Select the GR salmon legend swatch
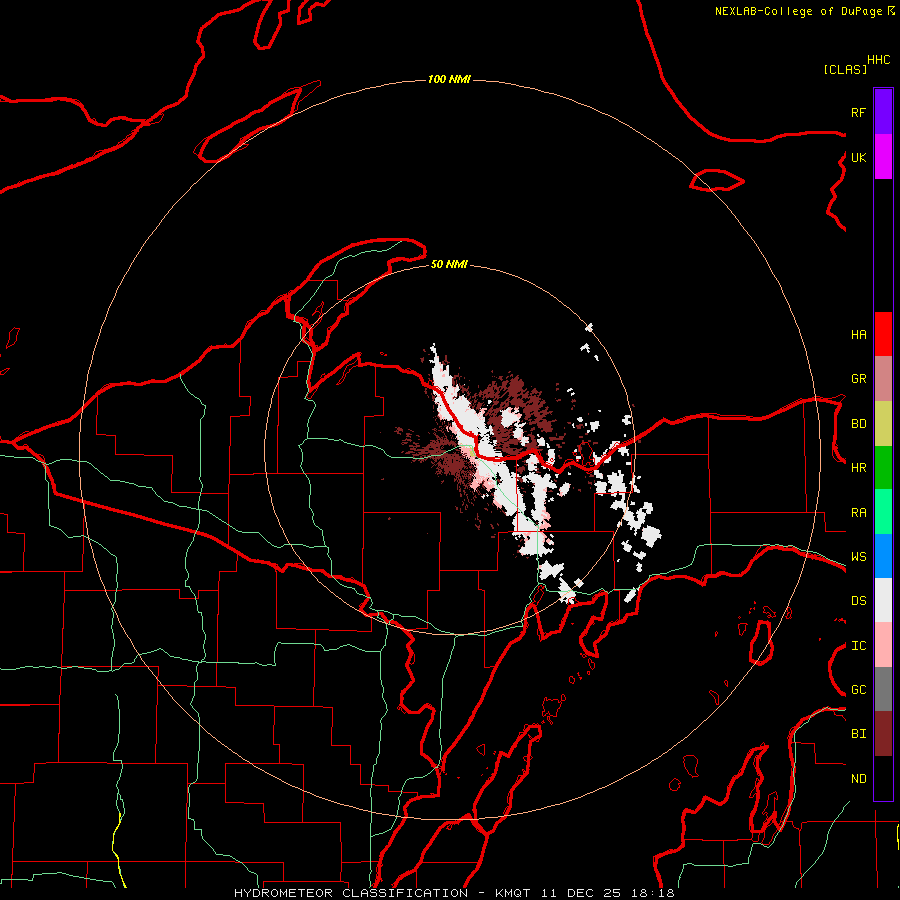The width and height of the screenshot is (900, 900). [x=883, y=379]
